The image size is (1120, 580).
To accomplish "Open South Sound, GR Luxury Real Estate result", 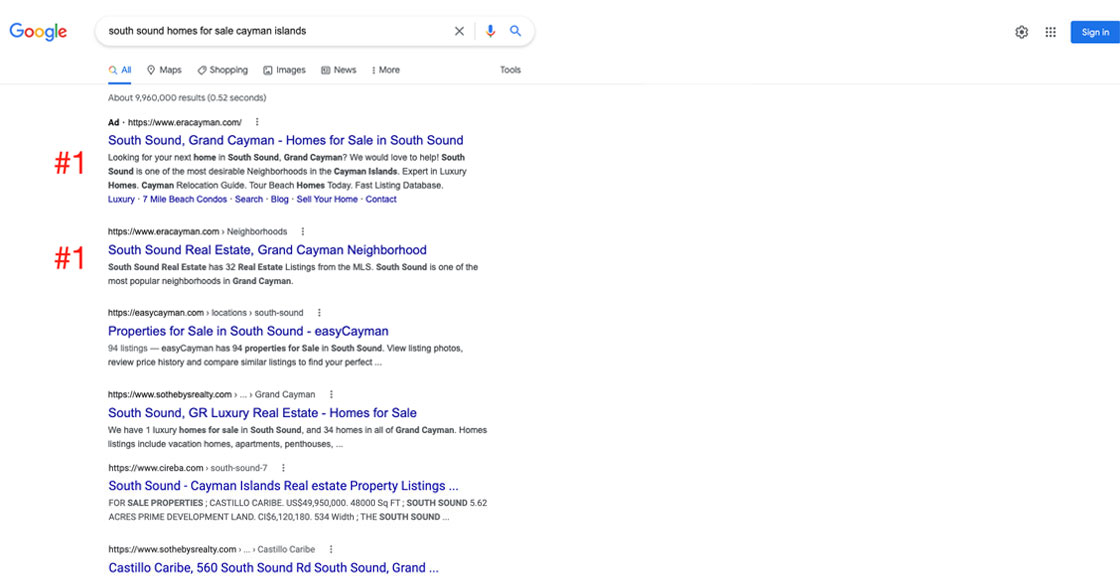I will 262,413.
